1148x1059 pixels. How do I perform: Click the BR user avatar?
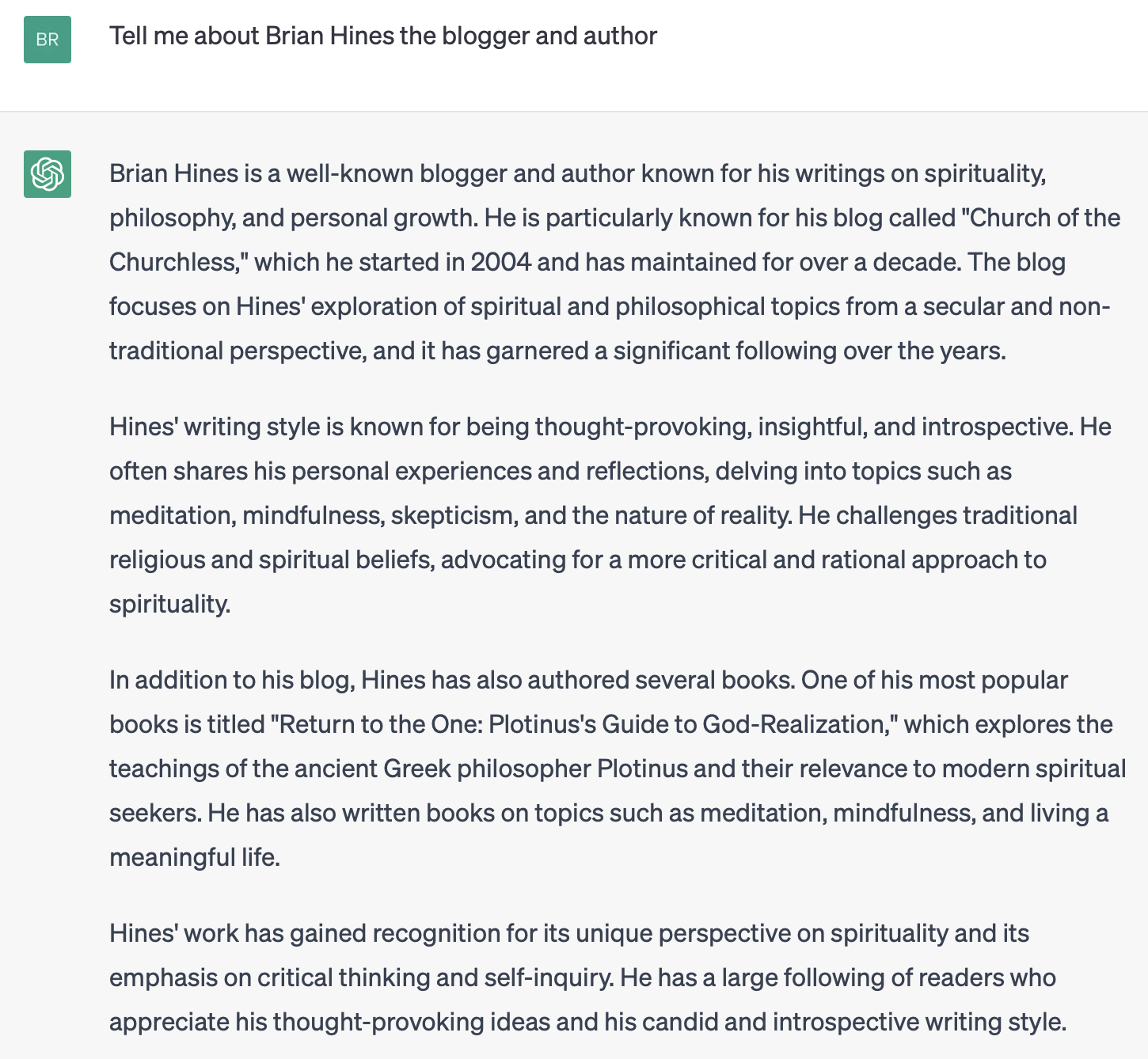[48, 40]
